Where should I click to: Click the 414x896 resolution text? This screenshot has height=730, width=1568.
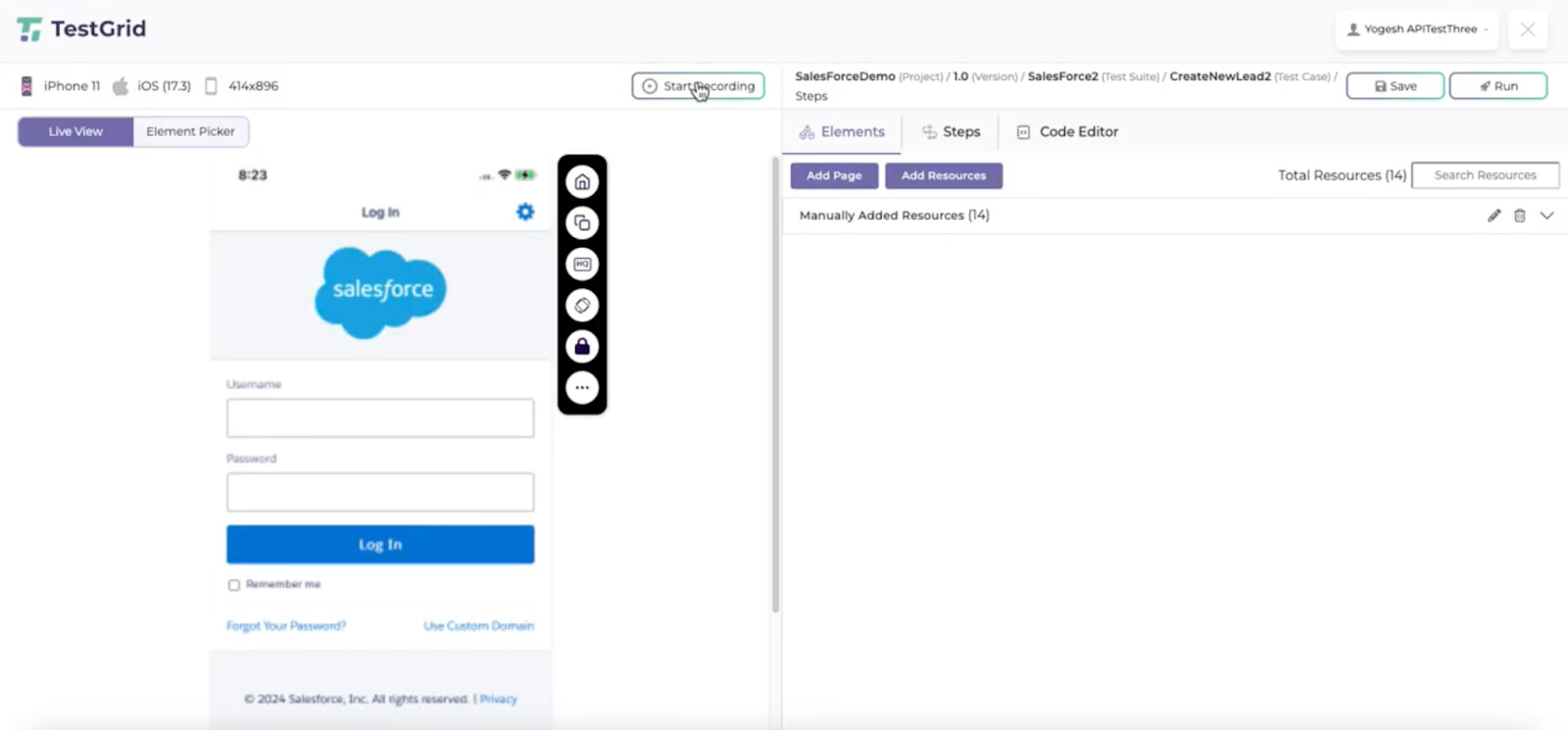point(253,86)
